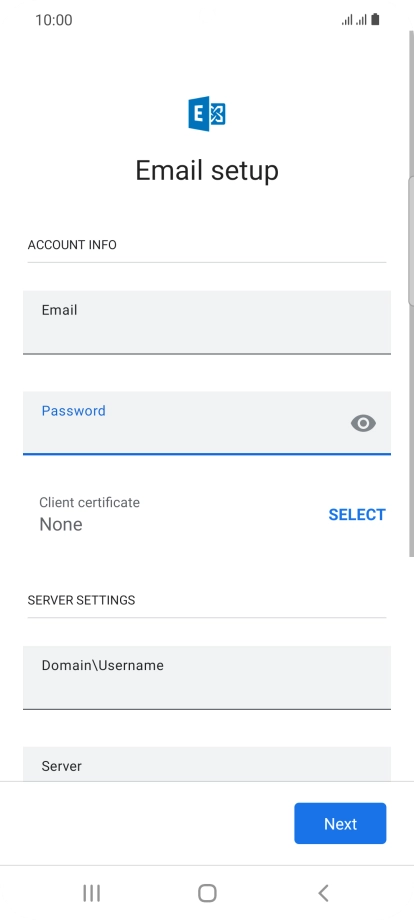The width and height of the screenshot is (414, 920).
Task: Tap the ACCOUNT INFO section header
Action: point(72,245)
